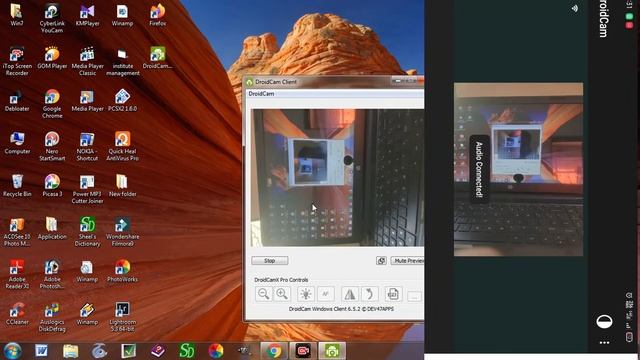640x360 pixels.
Task: Select the NOKIA - Shortcut icon
Action: [x=87, y=146]
